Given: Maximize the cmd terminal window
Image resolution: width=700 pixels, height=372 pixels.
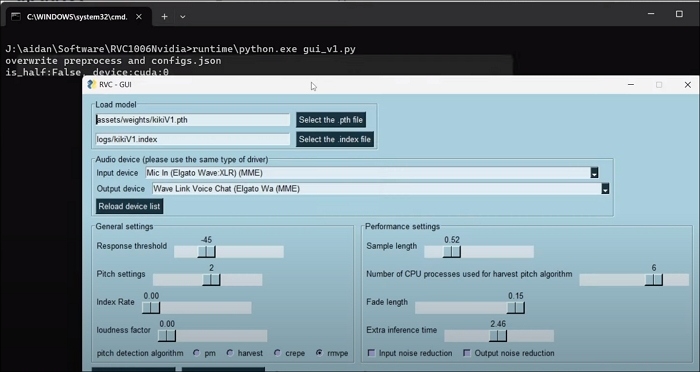Looking at the screenshot, I should (x=679, y=14).
